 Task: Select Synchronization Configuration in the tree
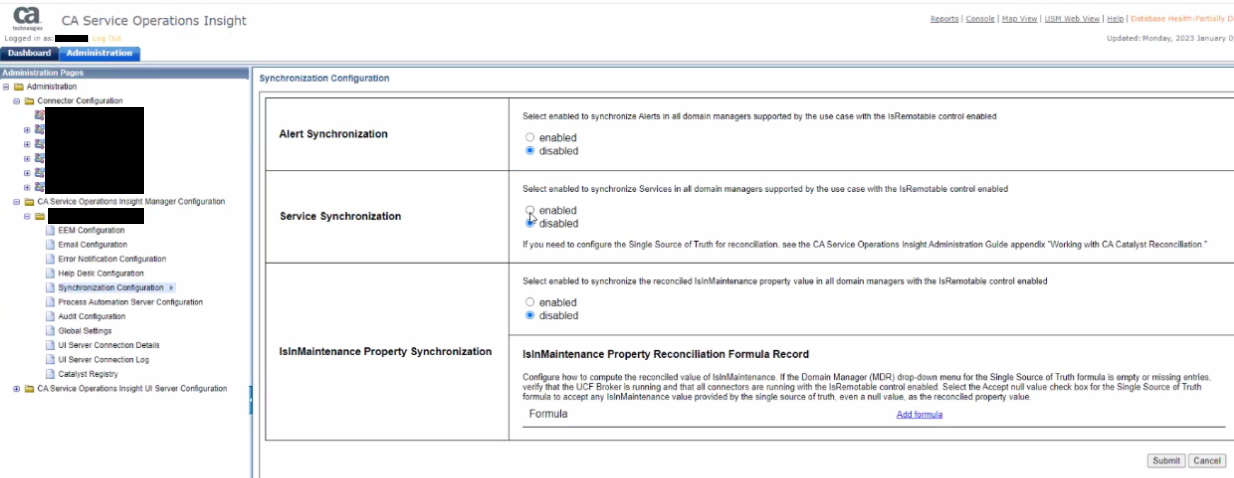(111, 288)
